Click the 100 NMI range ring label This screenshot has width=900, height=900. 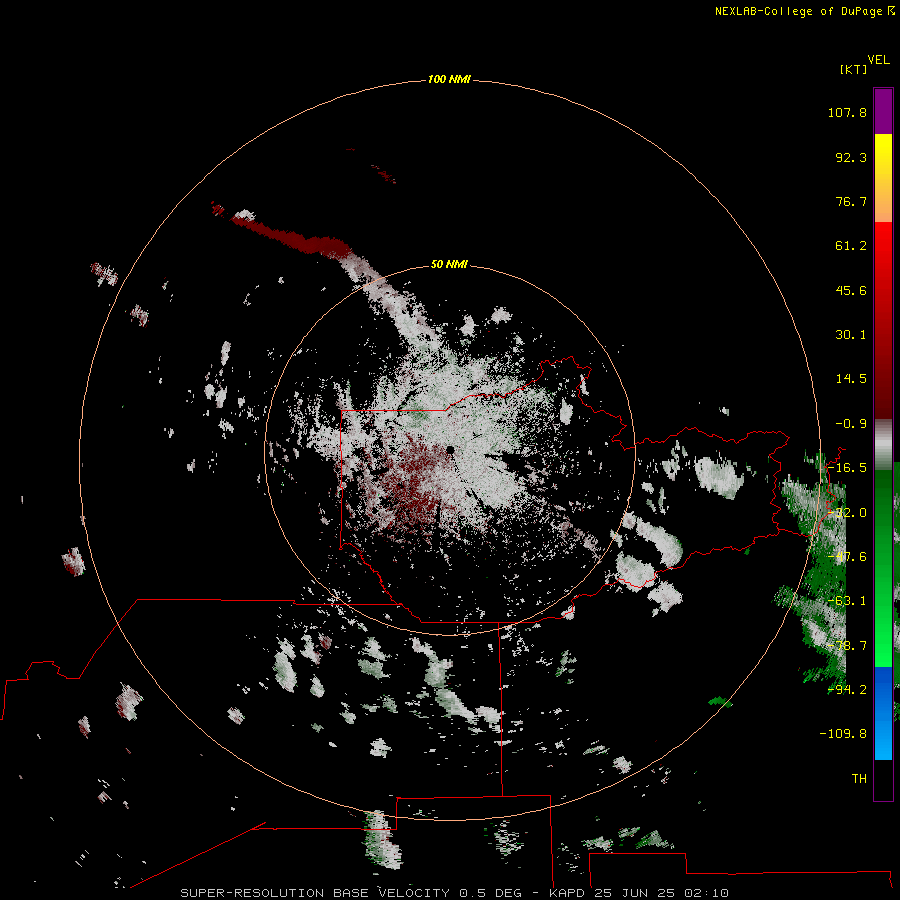point(449,79)
